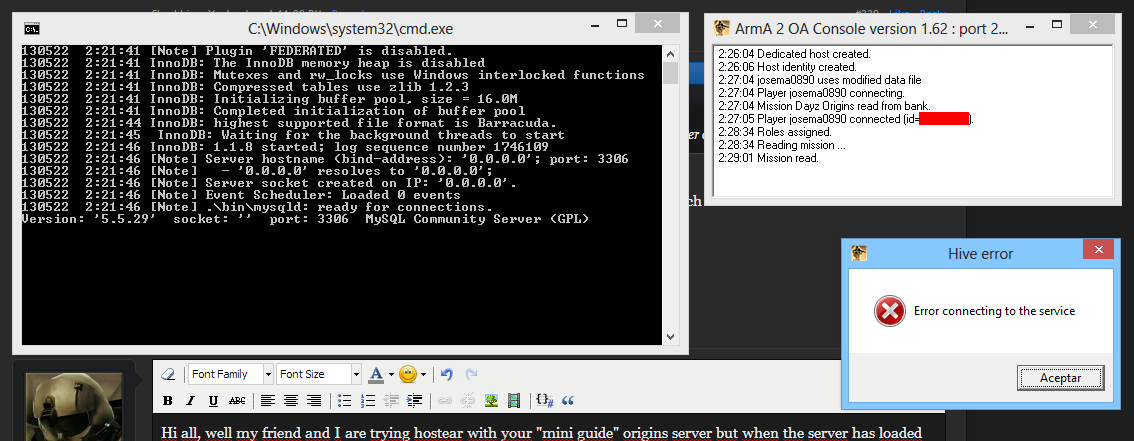
Task: Click the Outdent icon
Action: pyautogui.click(x=391, y=401)
